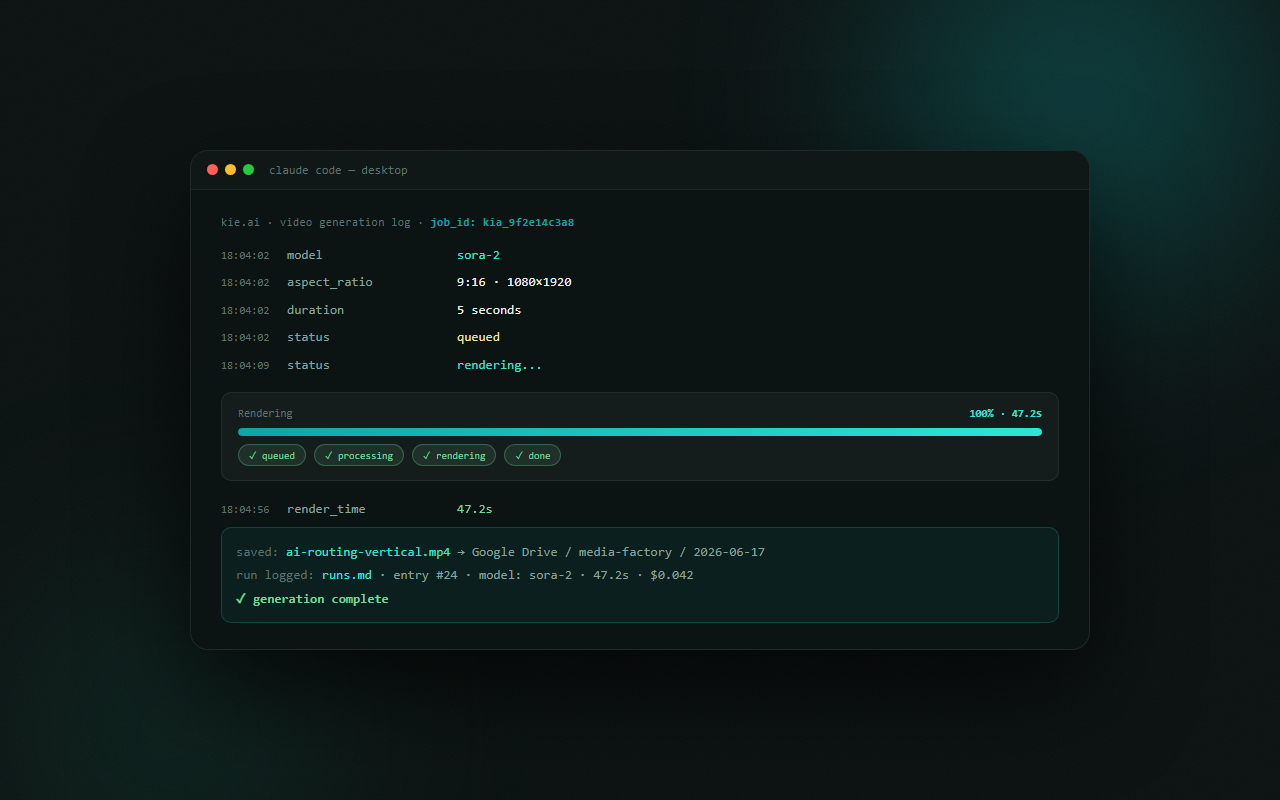Click the '100% · 47.2s' progress readout
The height and width of the screenshot is (800, 1280).
pyautogui.click(x=1005, y=413)
